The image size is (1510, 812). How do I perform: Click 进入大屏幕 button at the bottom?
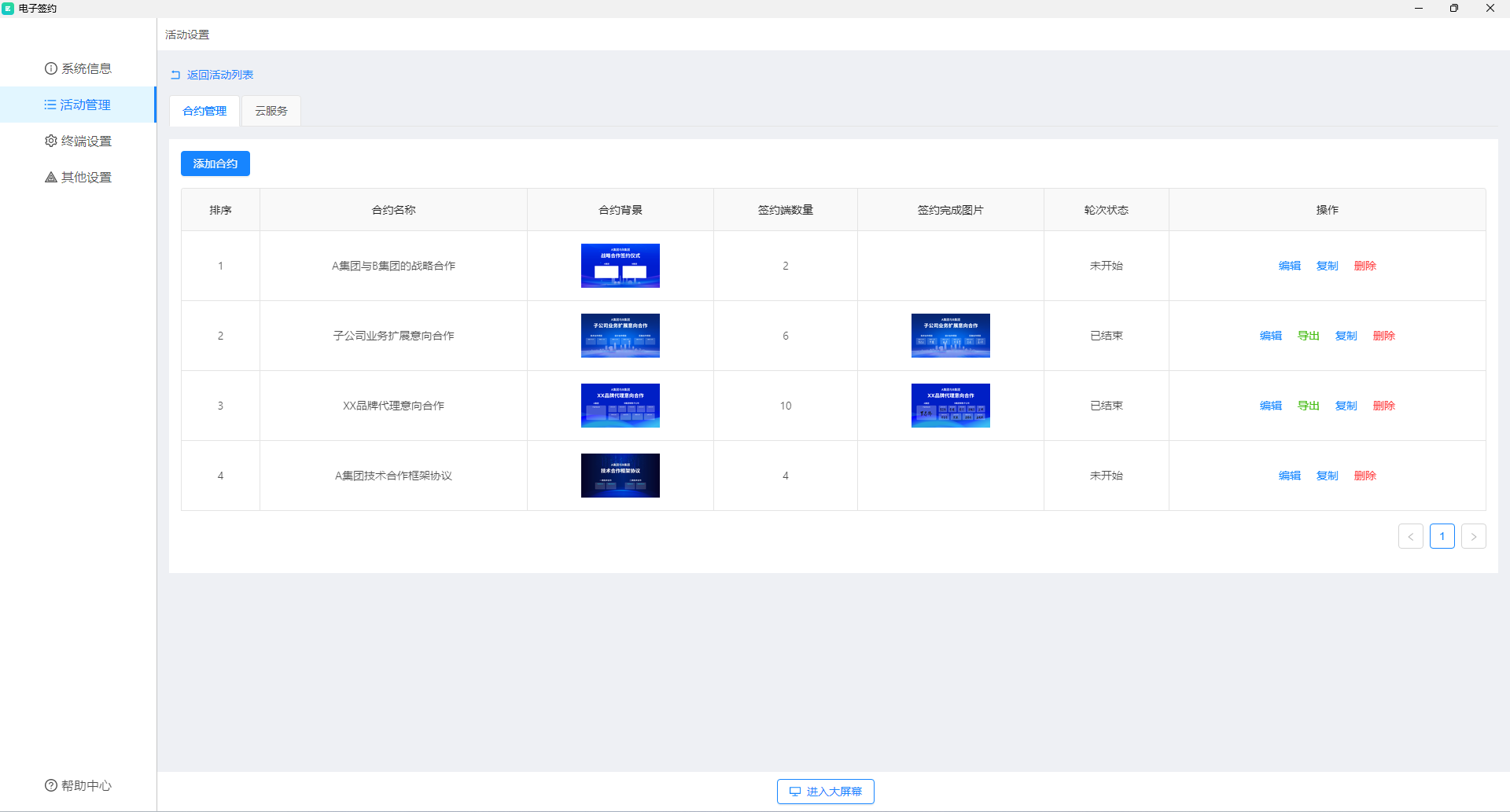[826, 792]
